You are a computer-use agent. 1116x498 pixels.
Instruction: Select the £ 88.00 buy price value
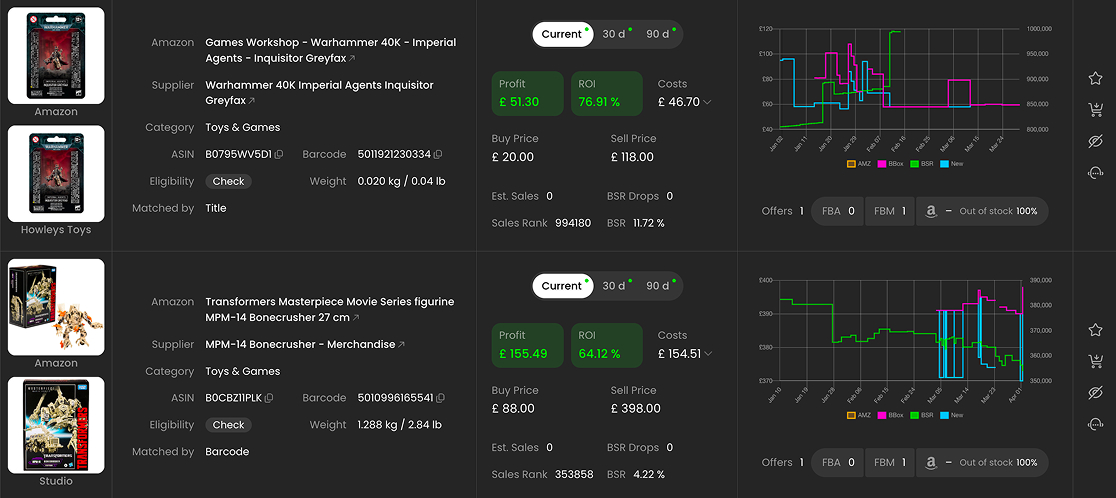tap(513, 409)
